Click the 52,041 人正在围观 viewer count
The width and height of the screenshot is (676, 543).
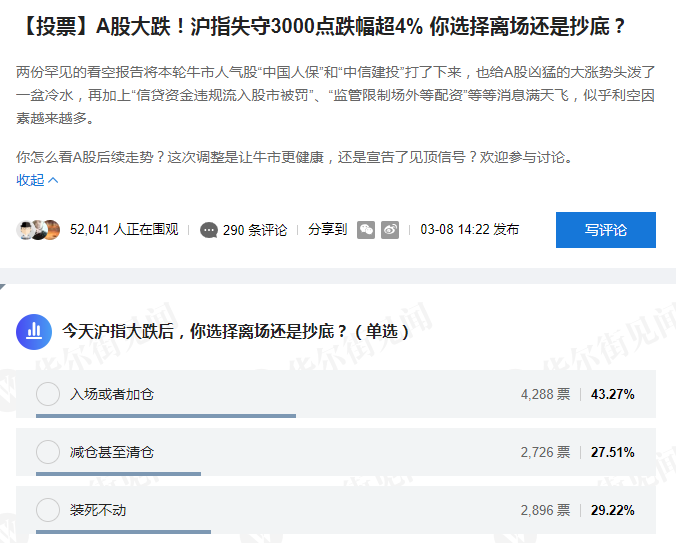[124, 230]
